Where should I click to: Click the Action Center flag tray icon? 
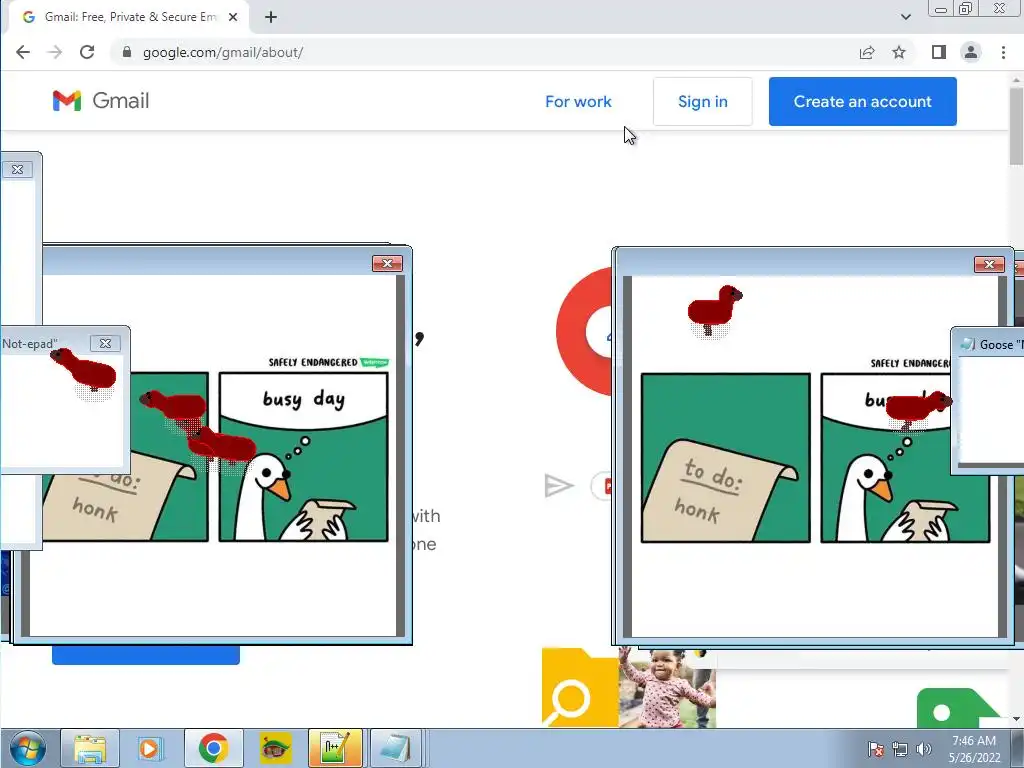point(876,749)
